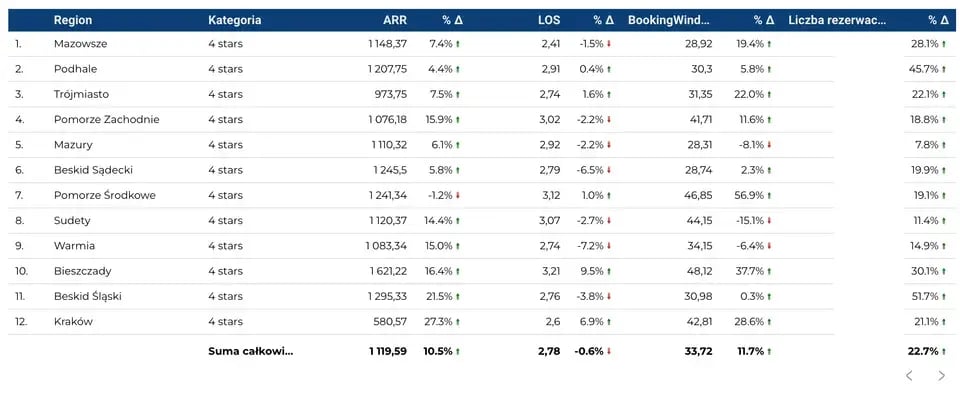Click the Beskid Śląski region cell
Screen dimensions: 960x395
coord(88,296)
